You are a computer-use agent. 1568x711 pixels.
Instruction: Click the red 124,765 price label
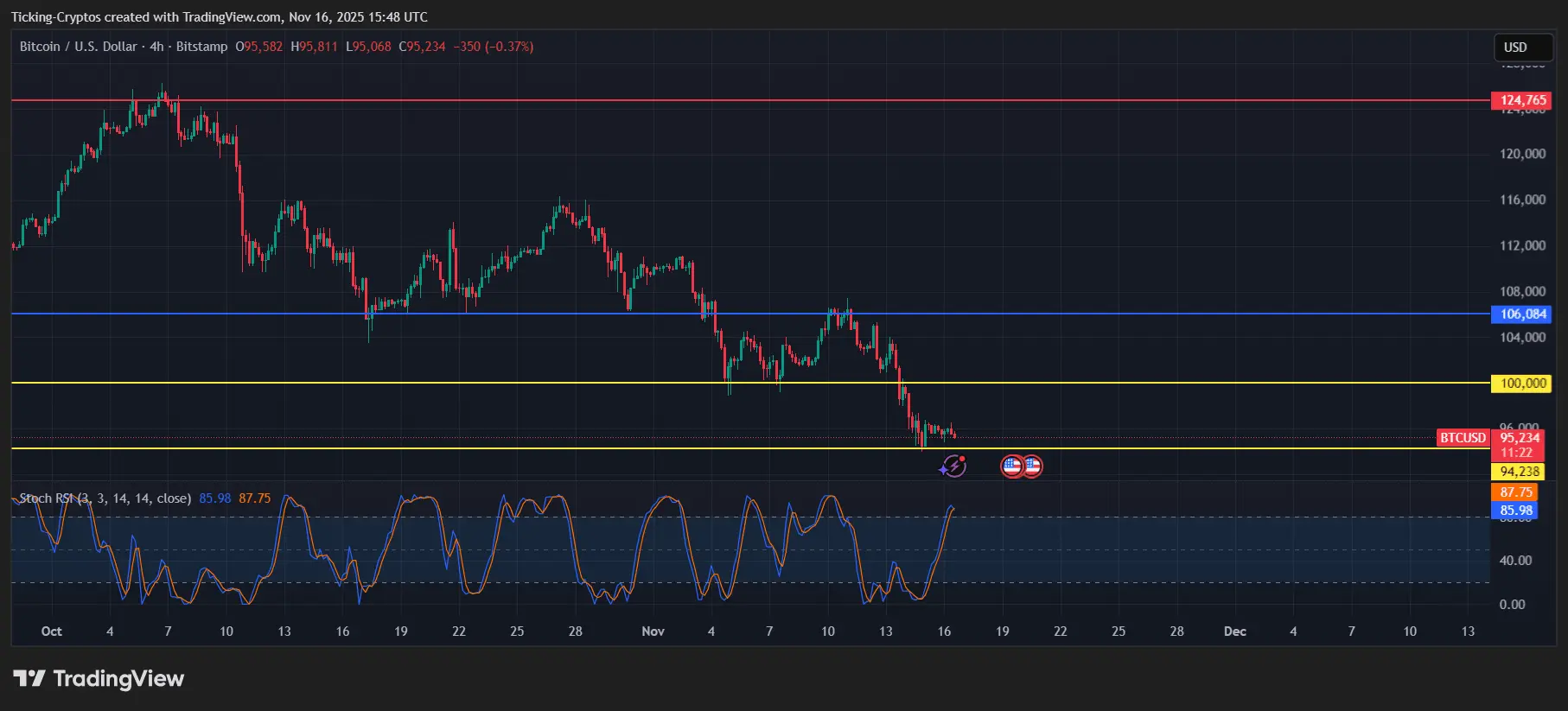pyautogui.click(x=1522, y=100)
